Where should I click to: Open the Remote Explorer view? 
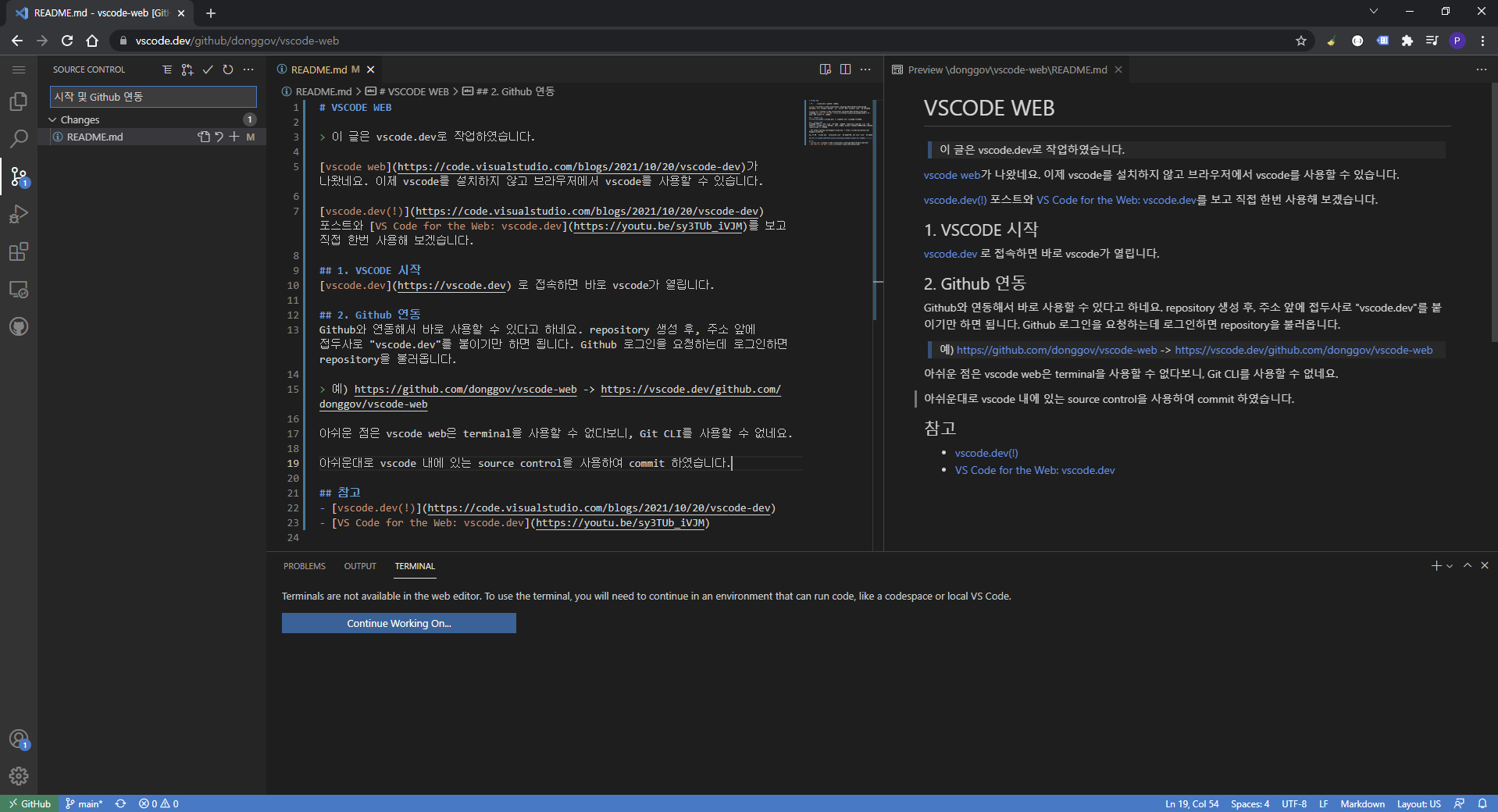(19, 289)
